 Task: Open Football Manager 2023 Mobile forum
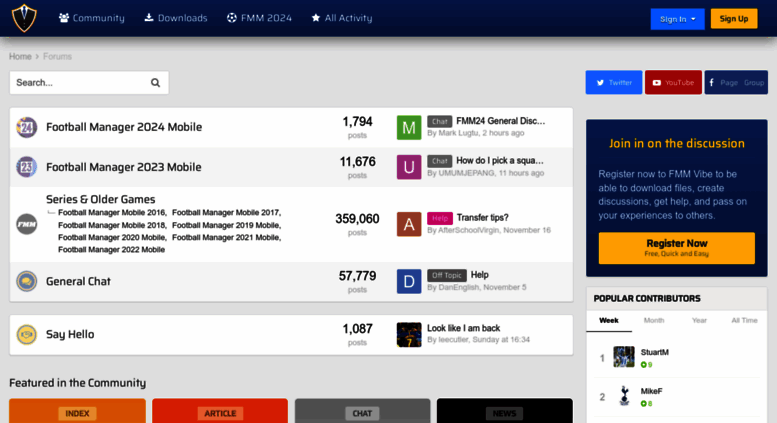[124, 167]
